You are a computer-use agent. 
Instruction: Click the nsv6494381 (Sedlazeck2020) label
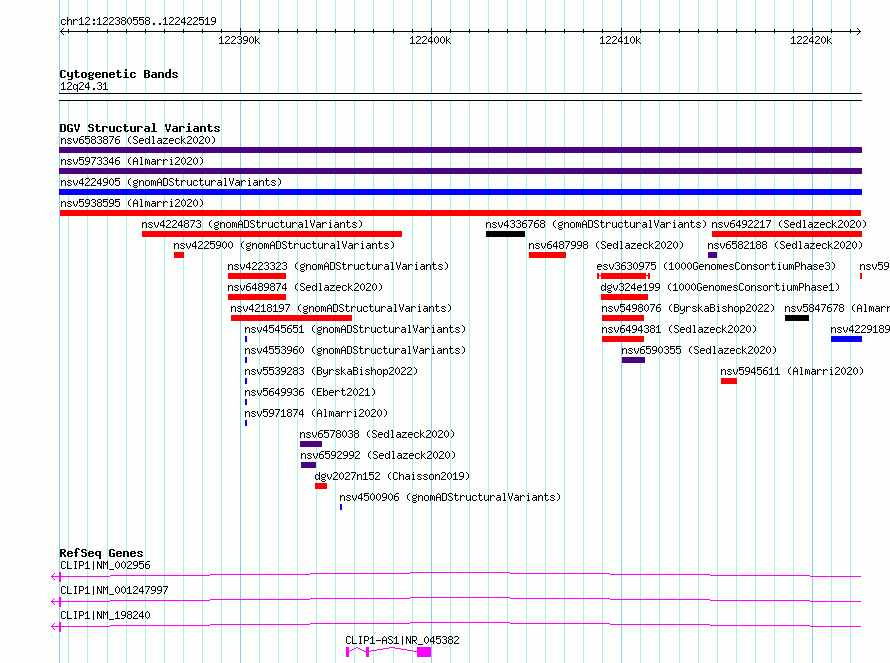pyautogui.click(x=679, y=329)
